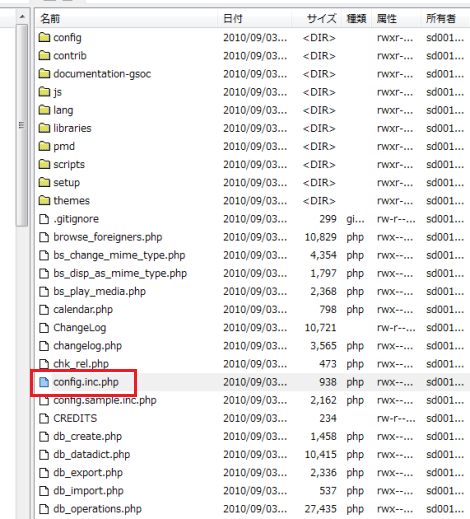The width and height of the screenshot is (470, 519).
Task: Select the browse_foreigners.php file icon
Action: tap(44, 237)
